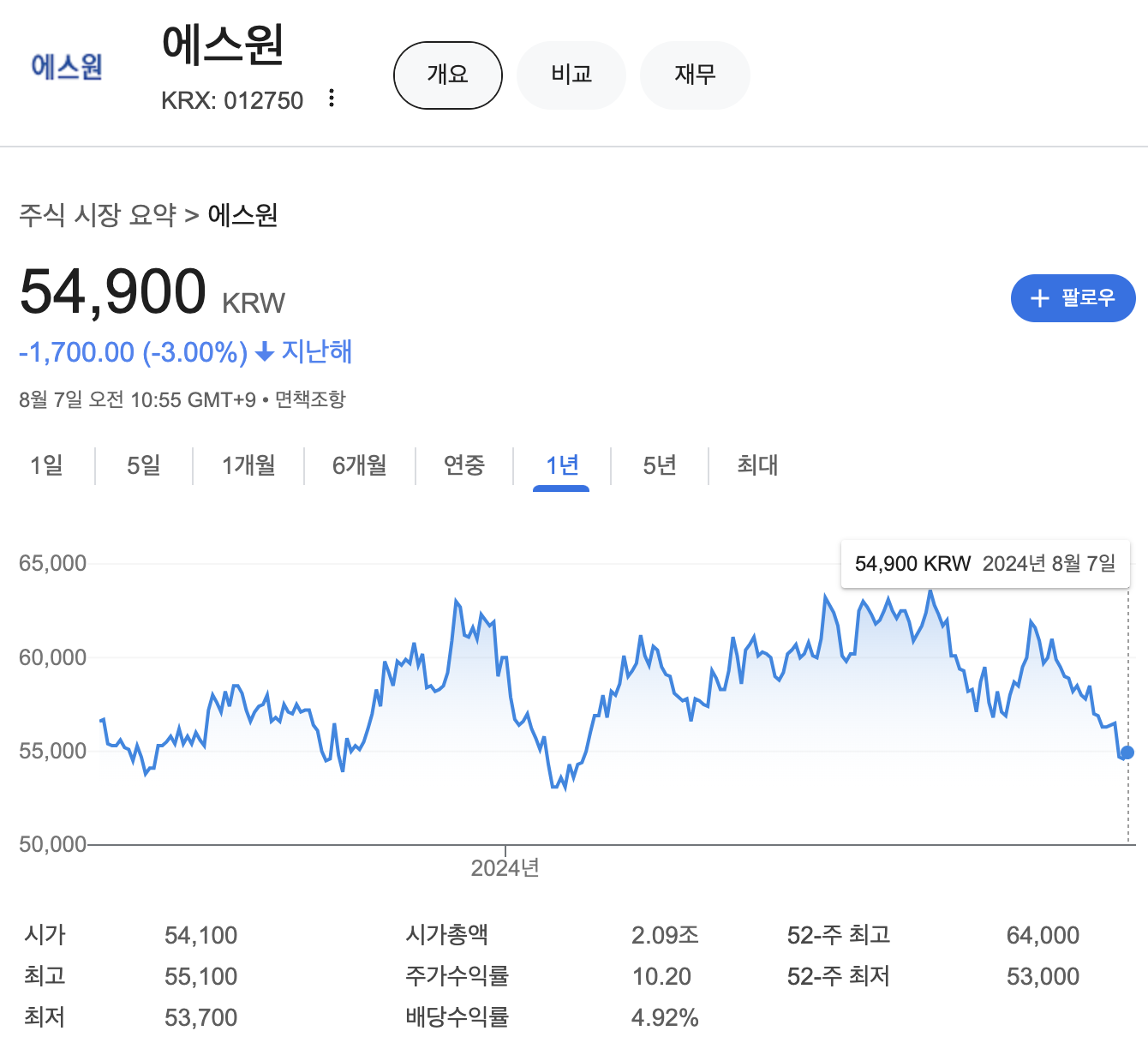Click the 주가수익률 label
Viewport: 1148px width, 1037px height.
[457, 975]
